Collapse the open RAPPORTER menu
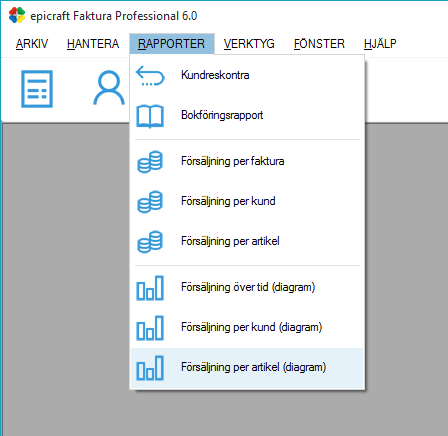Screen dimensions: 448x436 172,44
